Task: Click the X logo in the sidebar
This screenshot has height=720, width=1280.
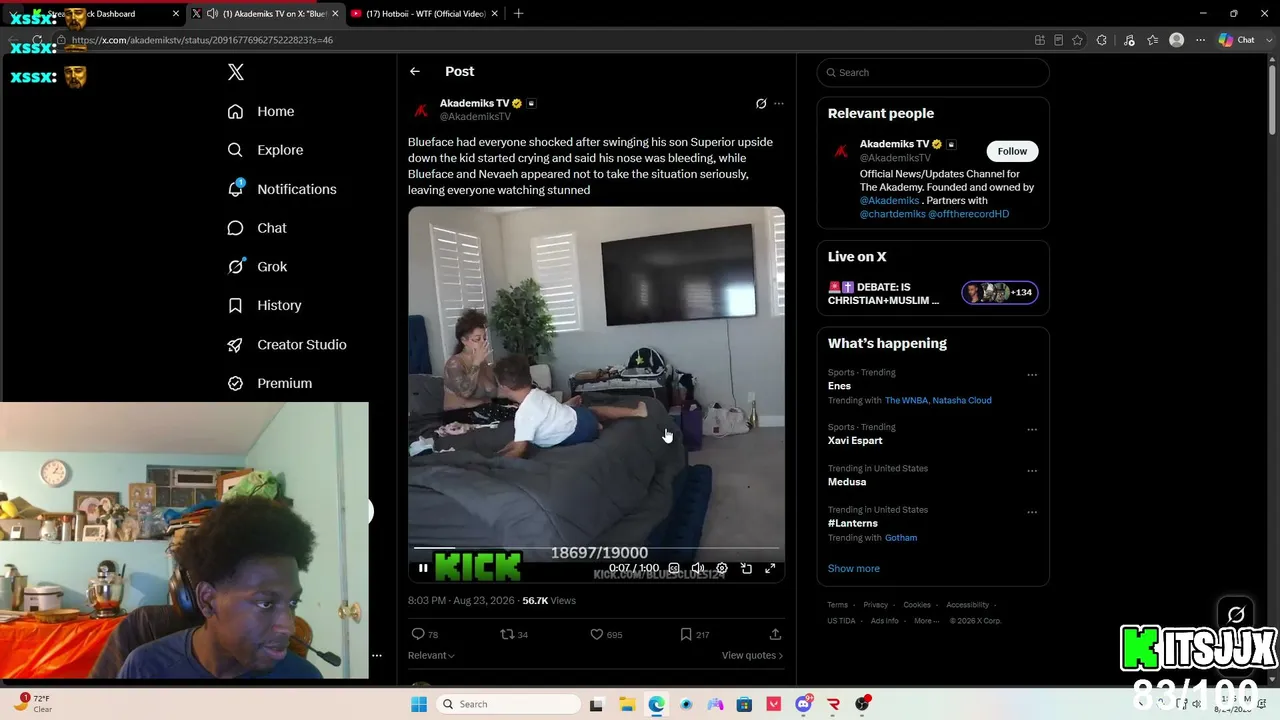Action: pos(236,72)
